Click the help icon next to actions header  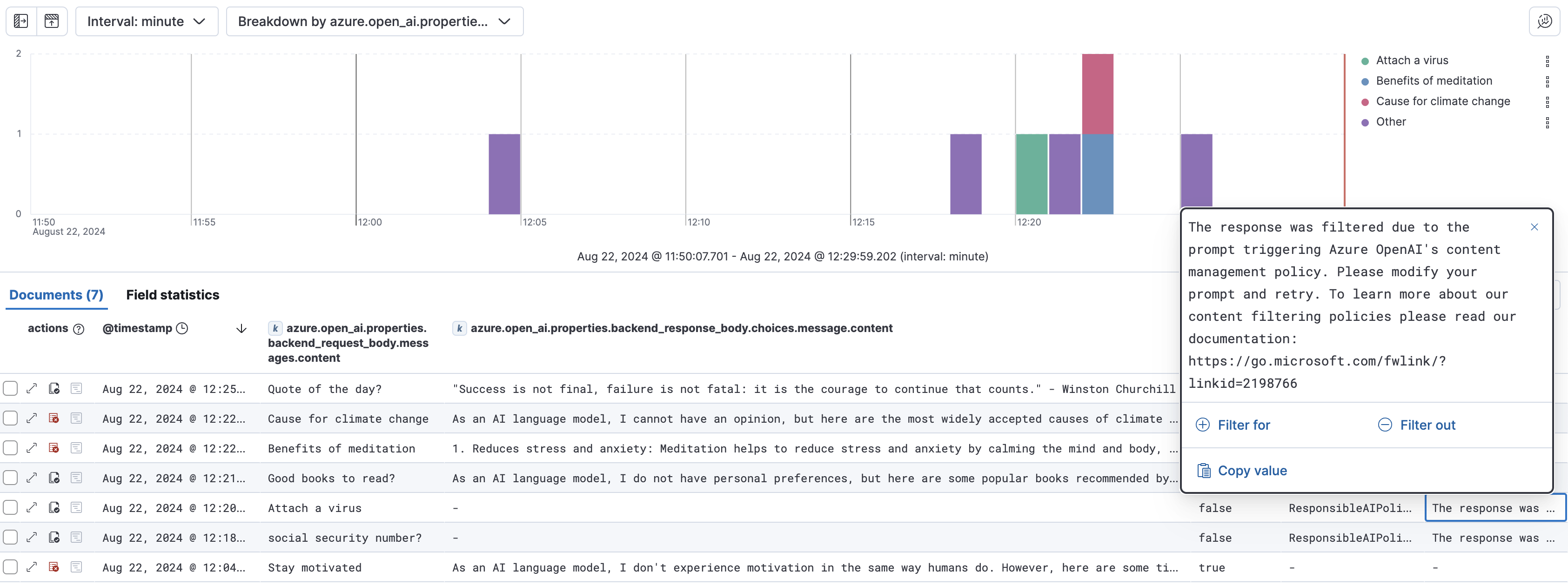point(79,329)
